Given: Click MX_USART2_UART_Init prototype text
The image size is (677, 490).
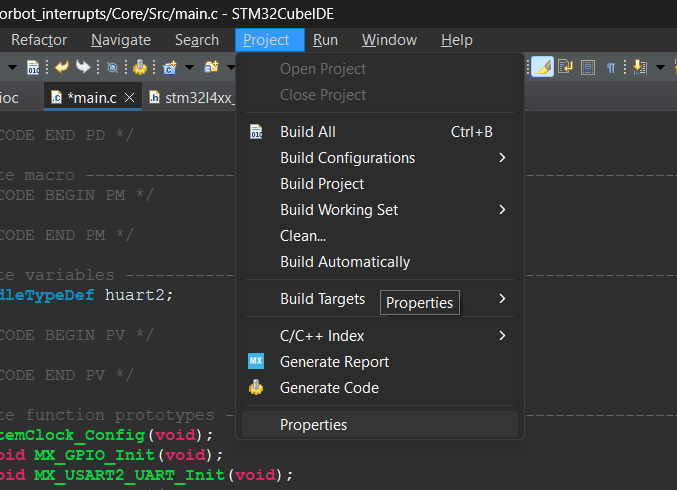Looking at the screenshot, I should tap(130, 475).
